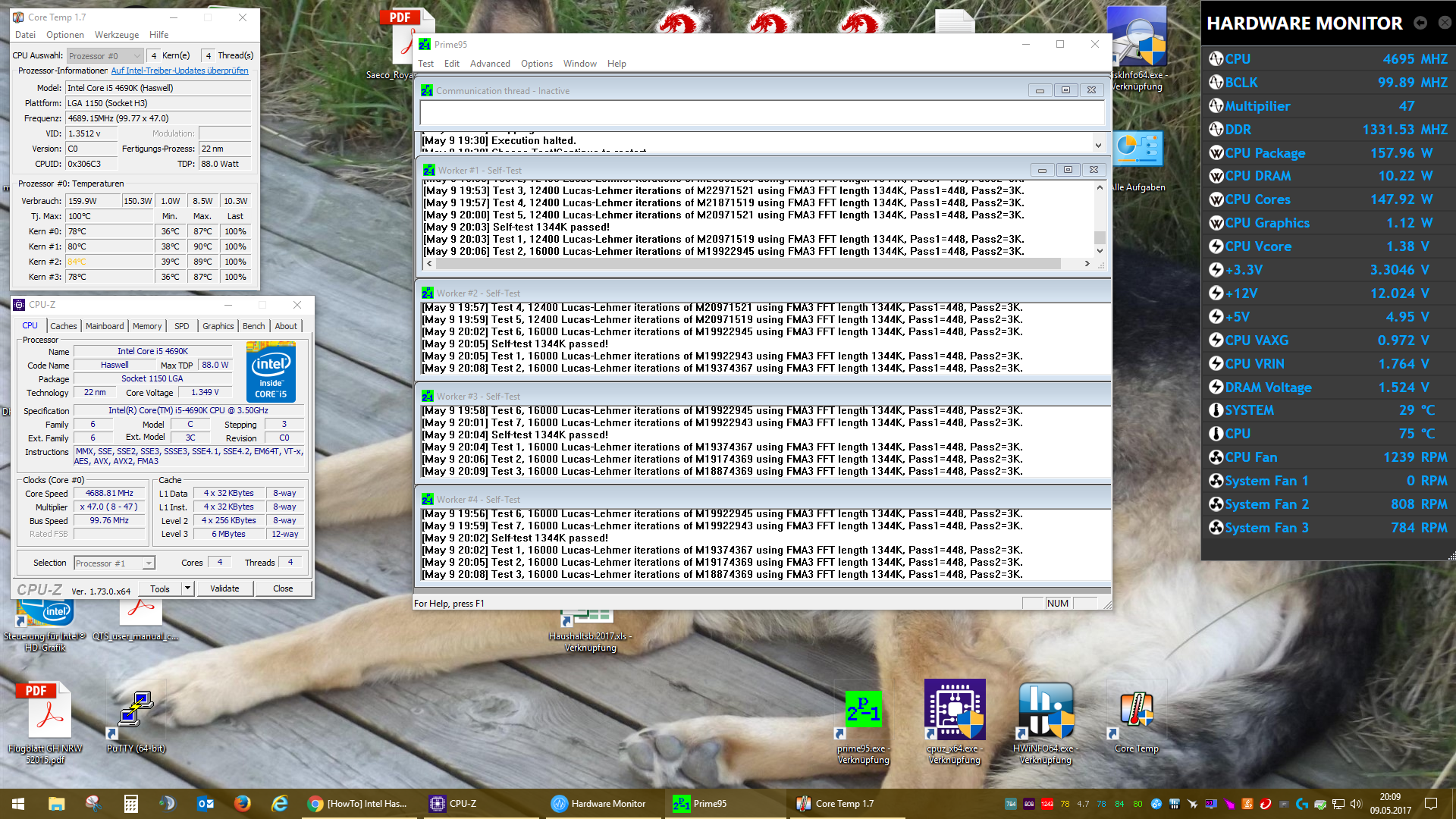The width and height of the screenshot is (1456, 819).
Task: Switch to the Memory tab in CPU-Z
Action: point(147,326)
